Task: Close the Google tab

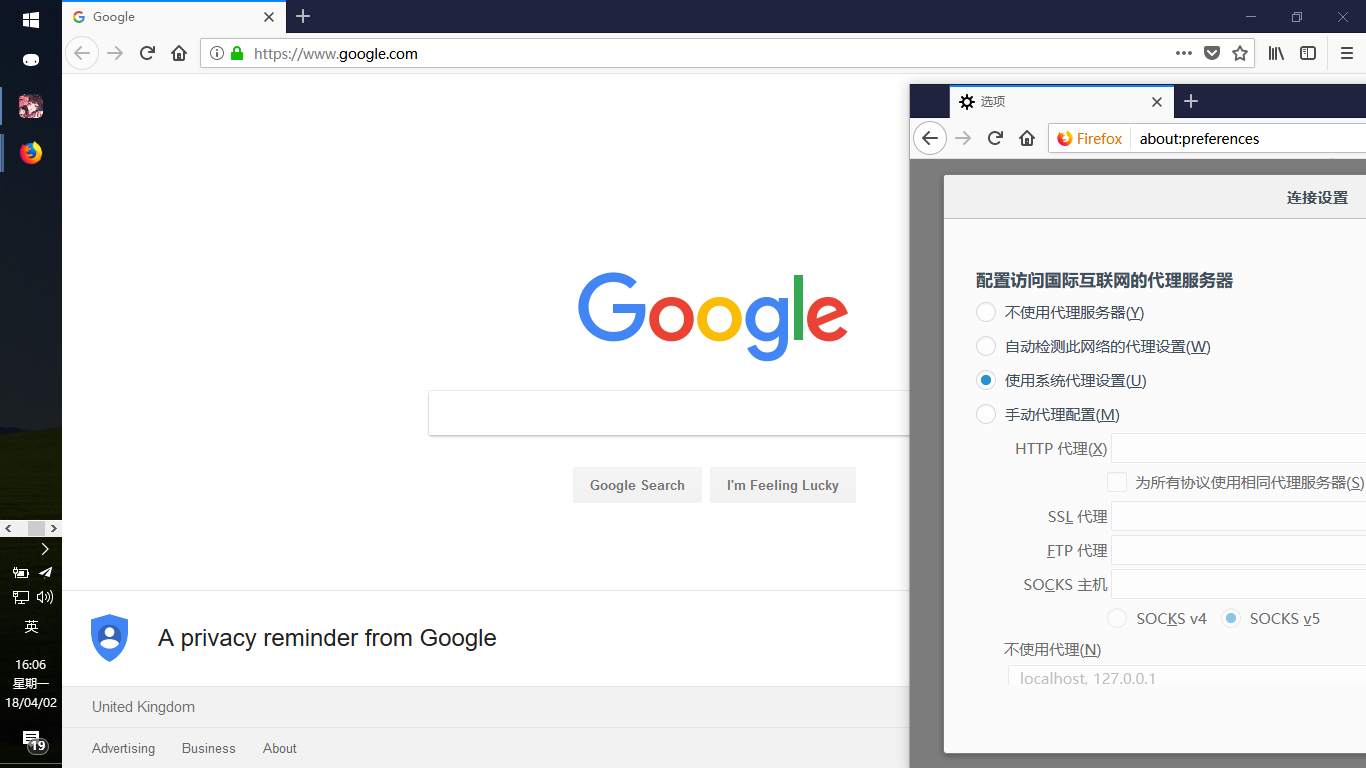Action: point(269,17)
